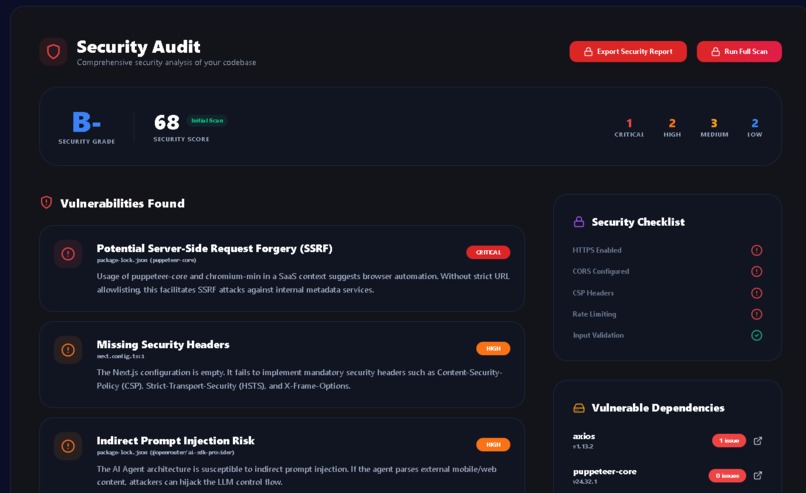Click the Critical count of 1
Image resolution: width=806 pixels, height=493 pixels.
click(x=629, y=123)
